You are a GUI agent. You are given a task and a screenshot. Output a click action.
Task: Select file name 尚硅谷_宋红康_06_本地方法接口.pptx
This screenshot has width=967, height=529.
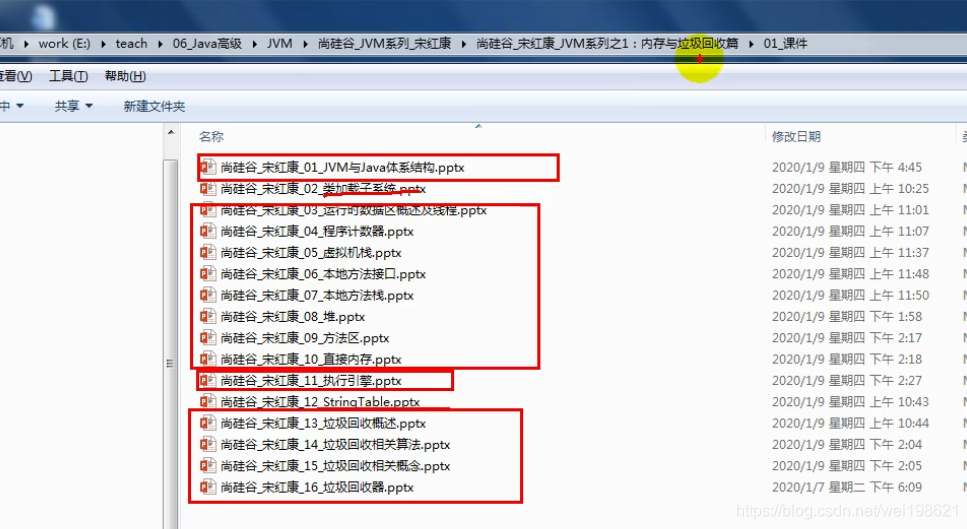323,274
